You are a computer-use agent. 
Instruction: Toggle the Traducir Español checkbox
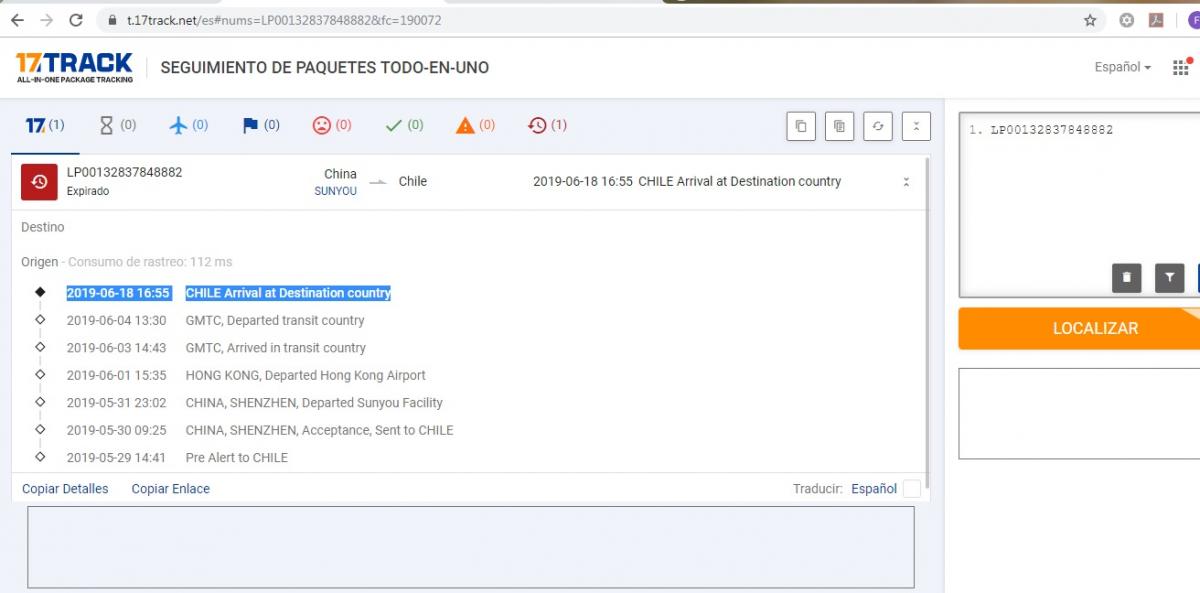(911, 489)
